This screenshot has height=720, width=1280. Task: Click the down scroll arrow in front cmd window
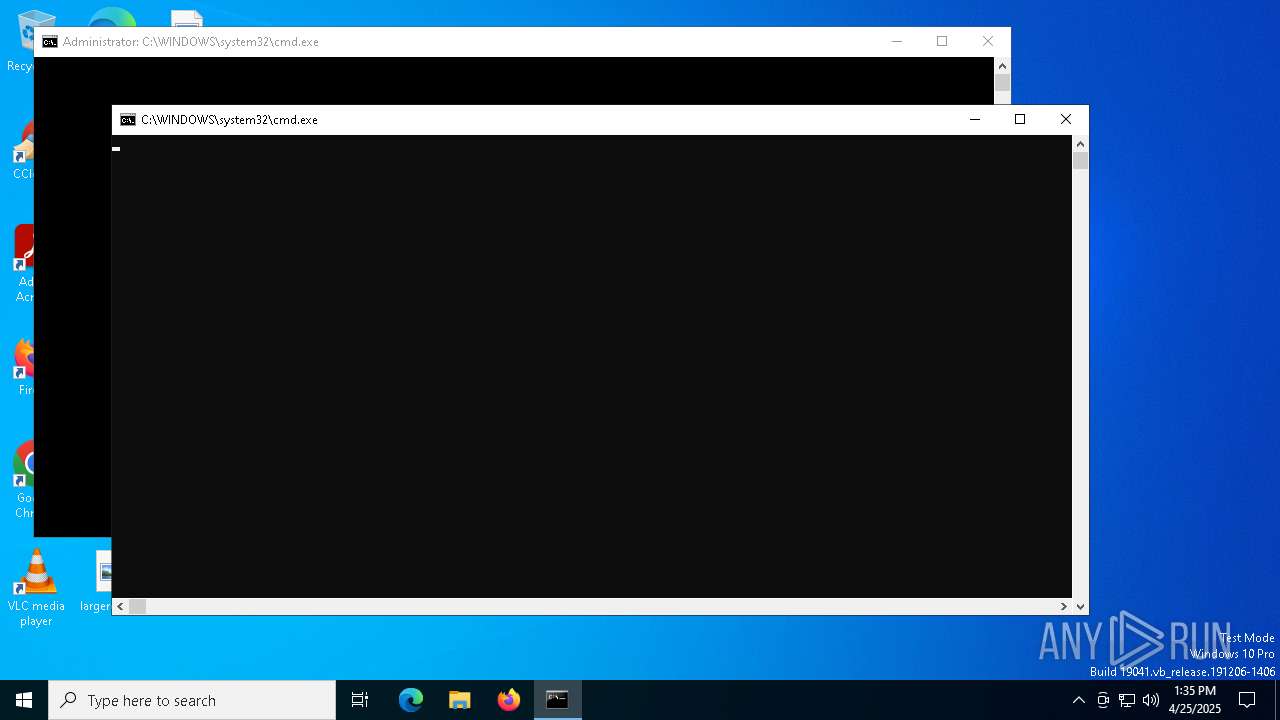pos(1080,606)
